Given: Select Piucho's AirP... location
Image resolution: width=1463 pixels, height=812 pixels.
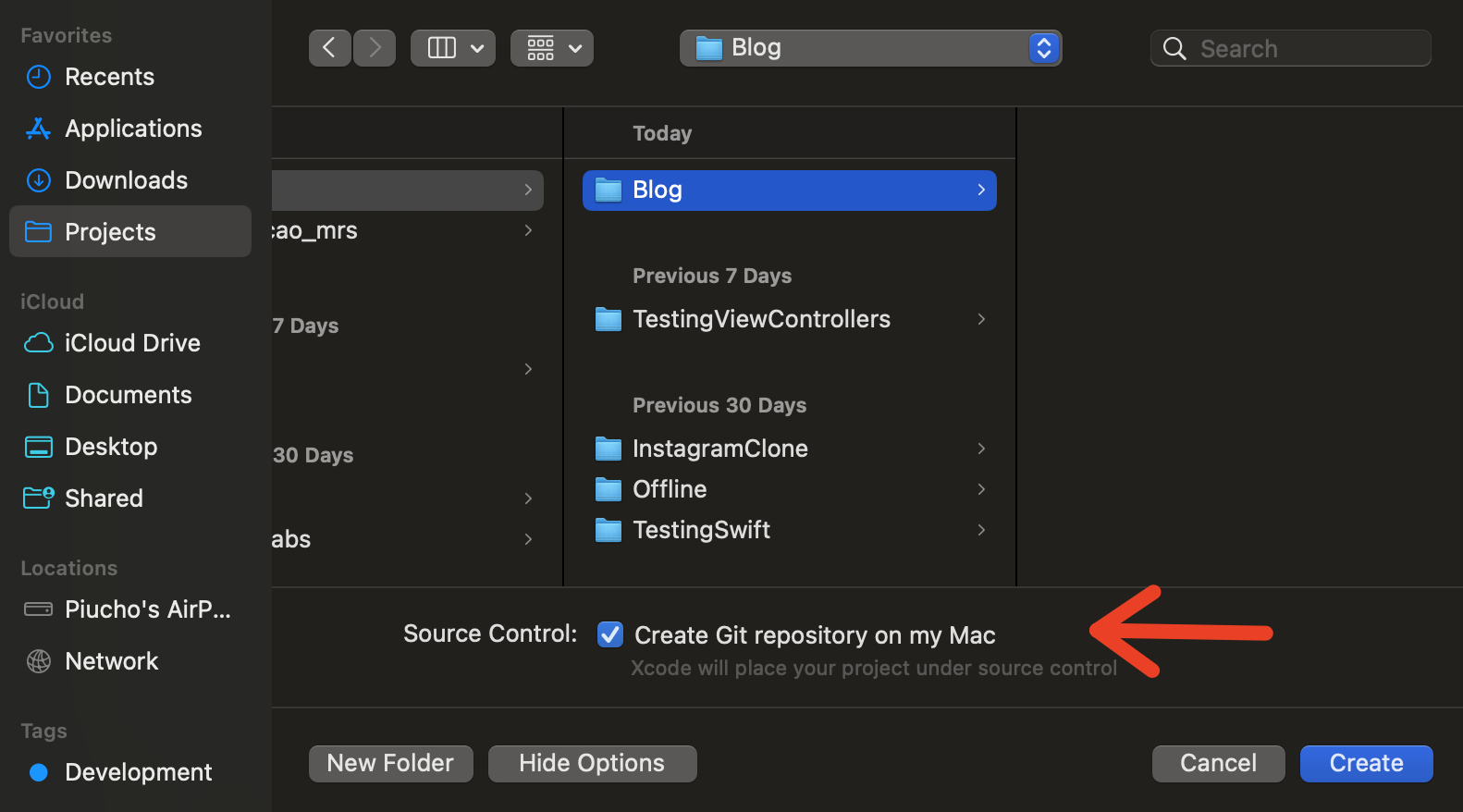Looking at the screenshot, I should (x=130, y=609).
